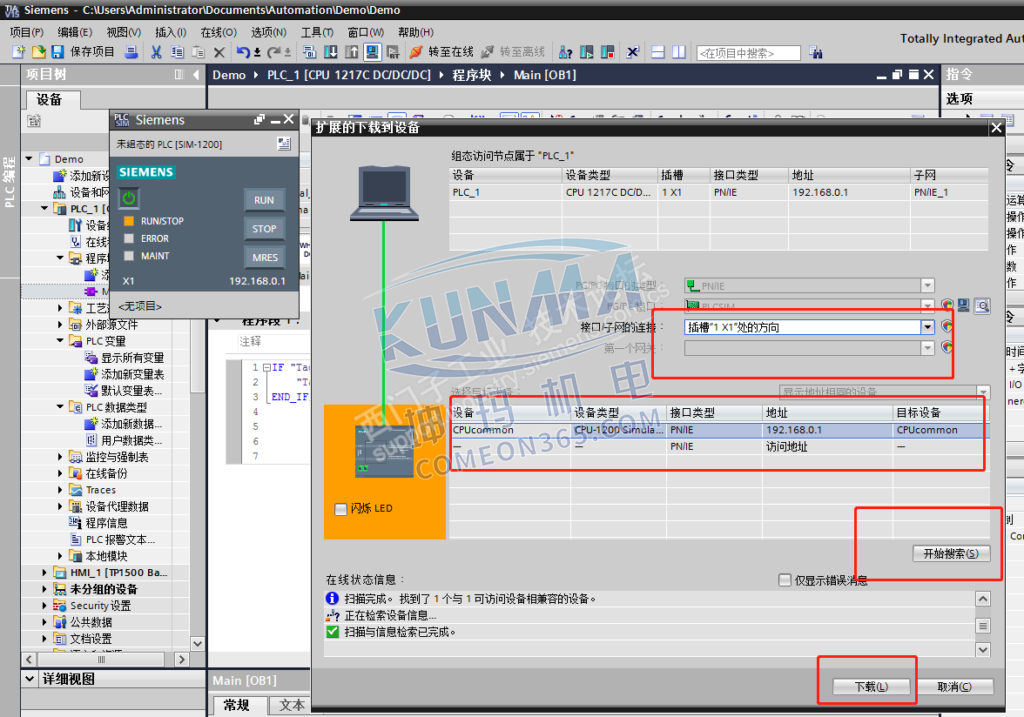Click the 开始搜索(S) button
Viewport: 1024px width, 717px height.
(x=951, y=554)
